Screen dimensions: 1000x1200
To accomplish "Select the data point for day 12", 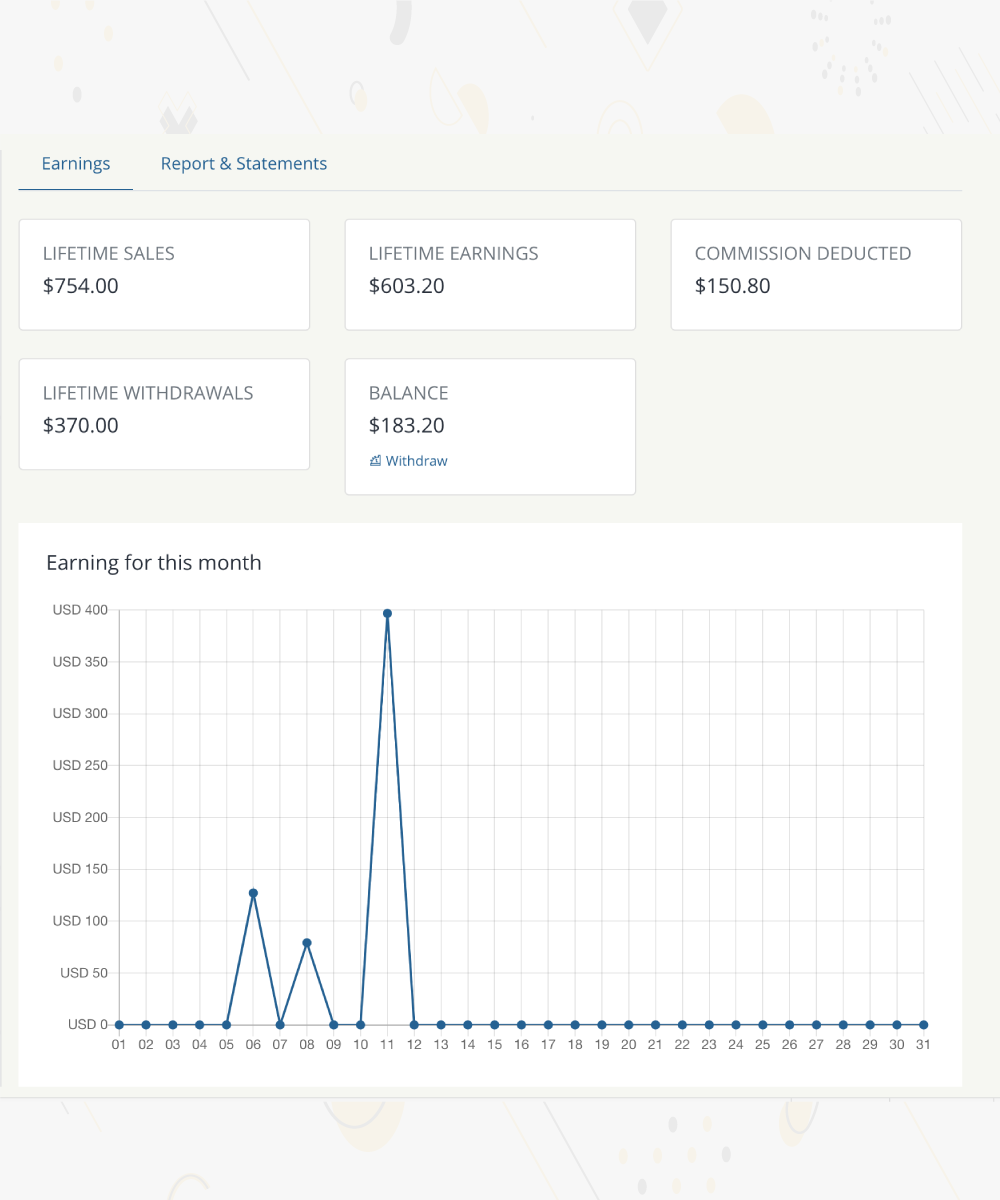I will click(x=414, y=1025).
